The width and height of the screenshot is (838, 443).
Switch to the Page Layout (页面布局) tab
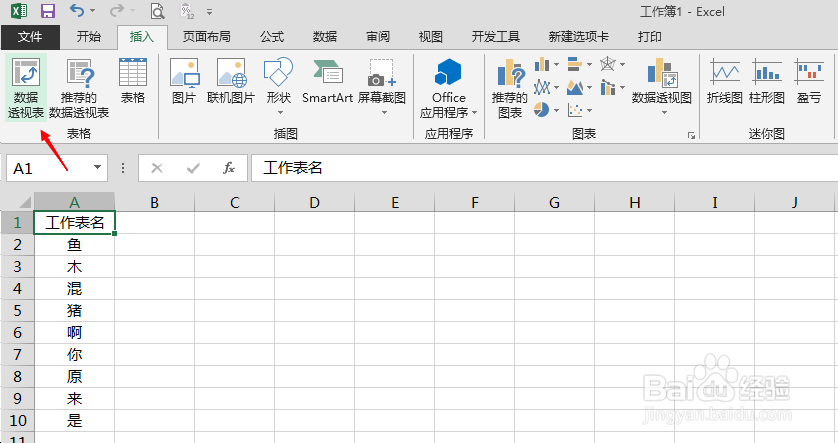206,37
